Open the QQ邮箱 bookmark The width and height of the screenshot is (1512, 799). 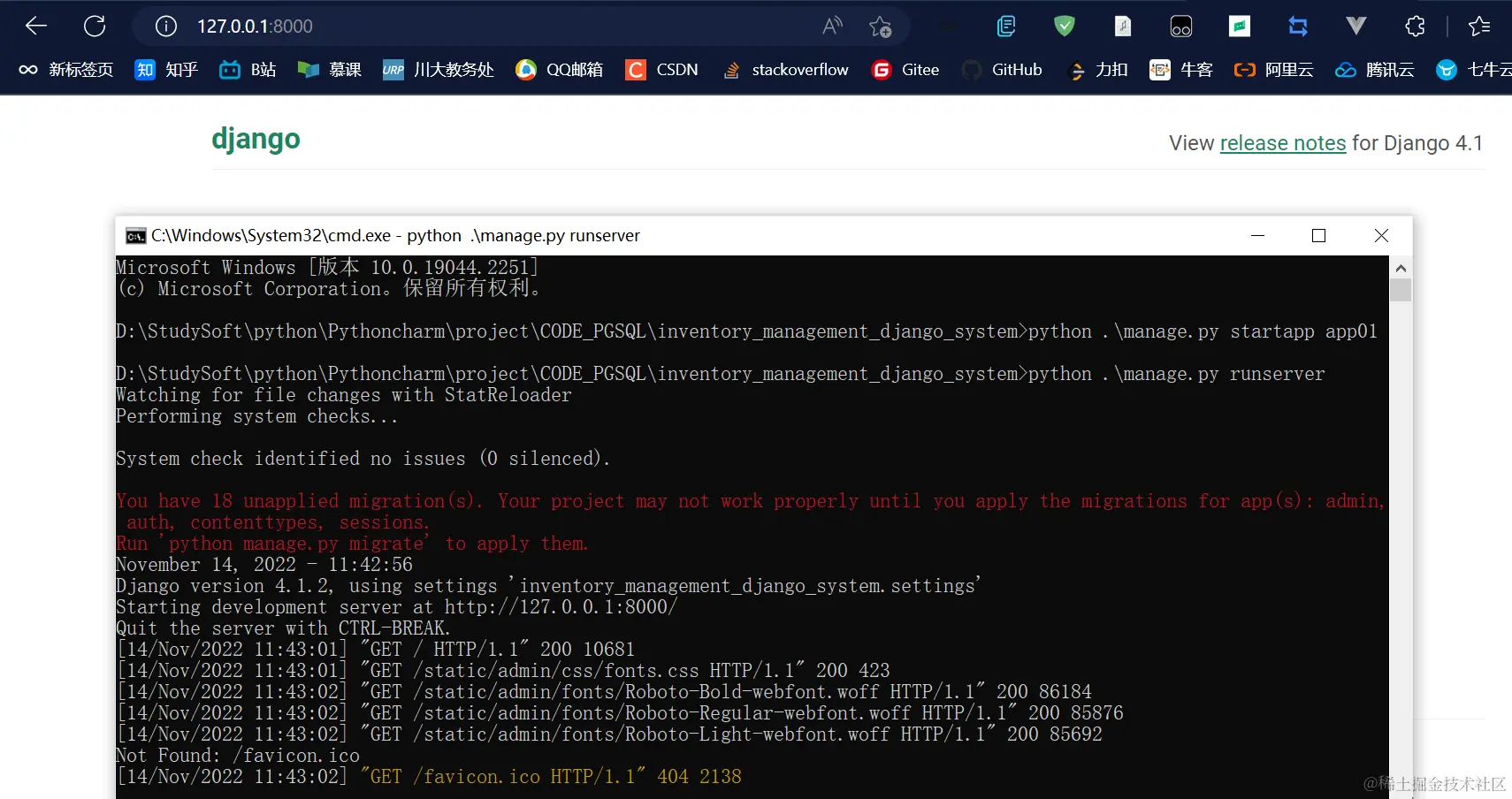[560, 70]
